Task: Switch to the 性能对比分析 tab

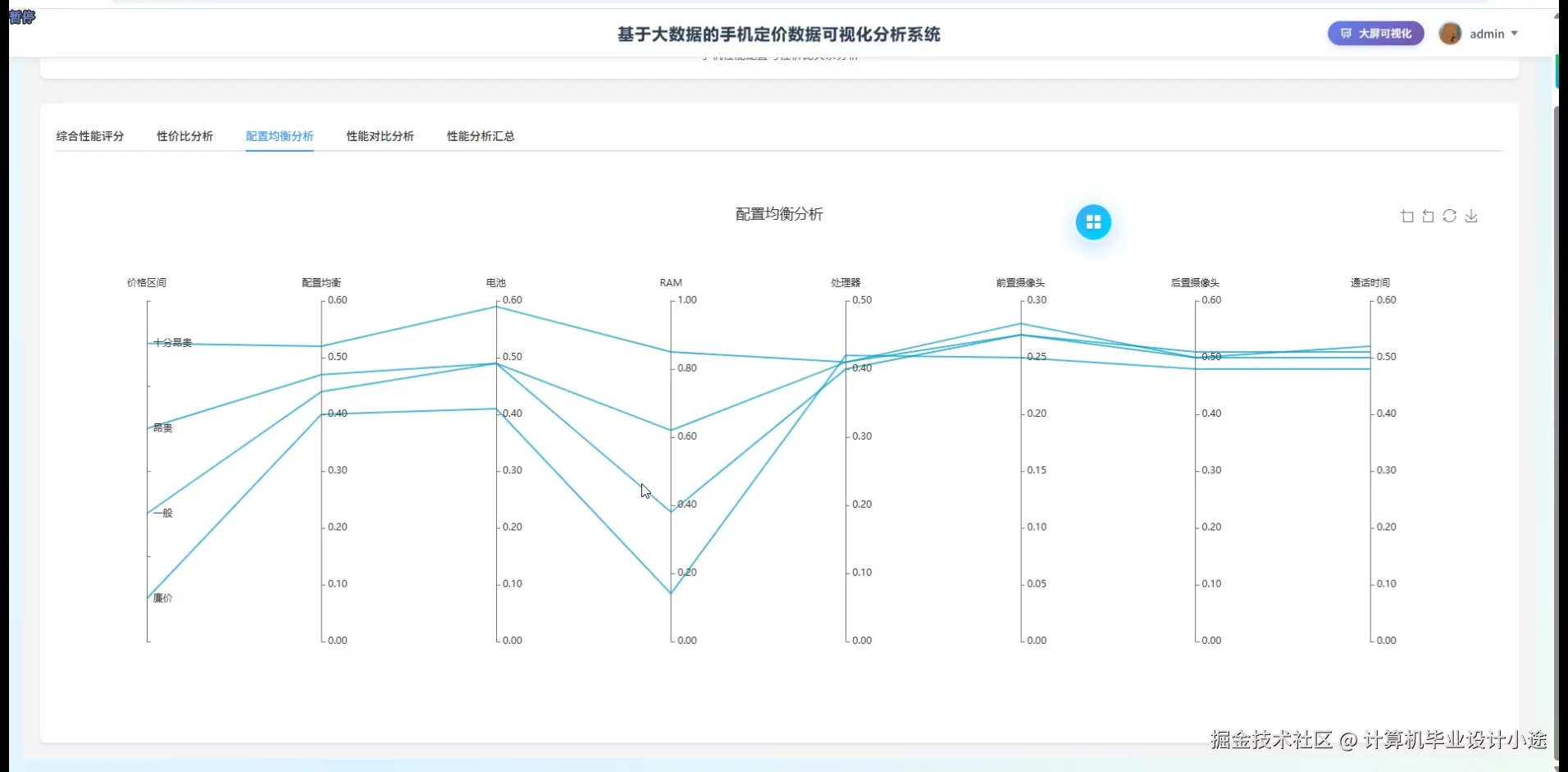Action: click(379, 136)
